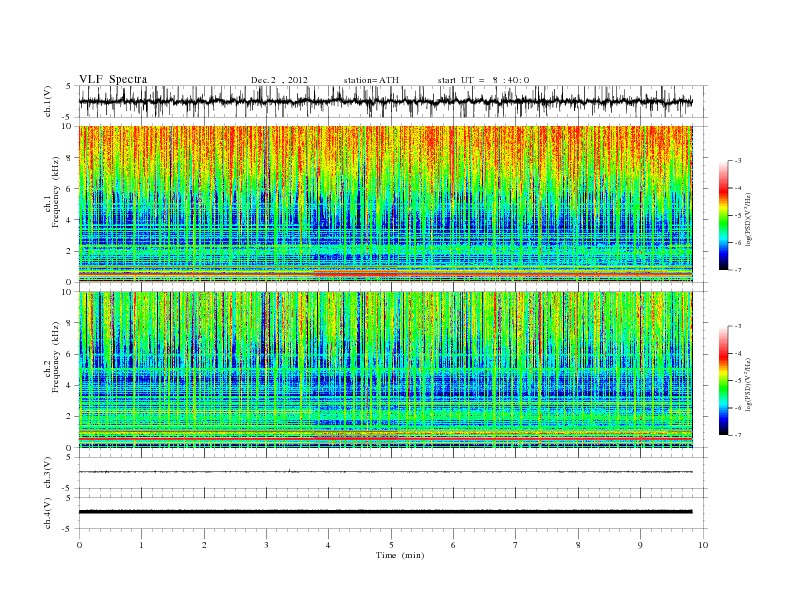The width and height of the screenshot is (792, 612).
Task: Click the "6" kHz tick on ch.2 spectrogram
Action: [x=69, y=354]
